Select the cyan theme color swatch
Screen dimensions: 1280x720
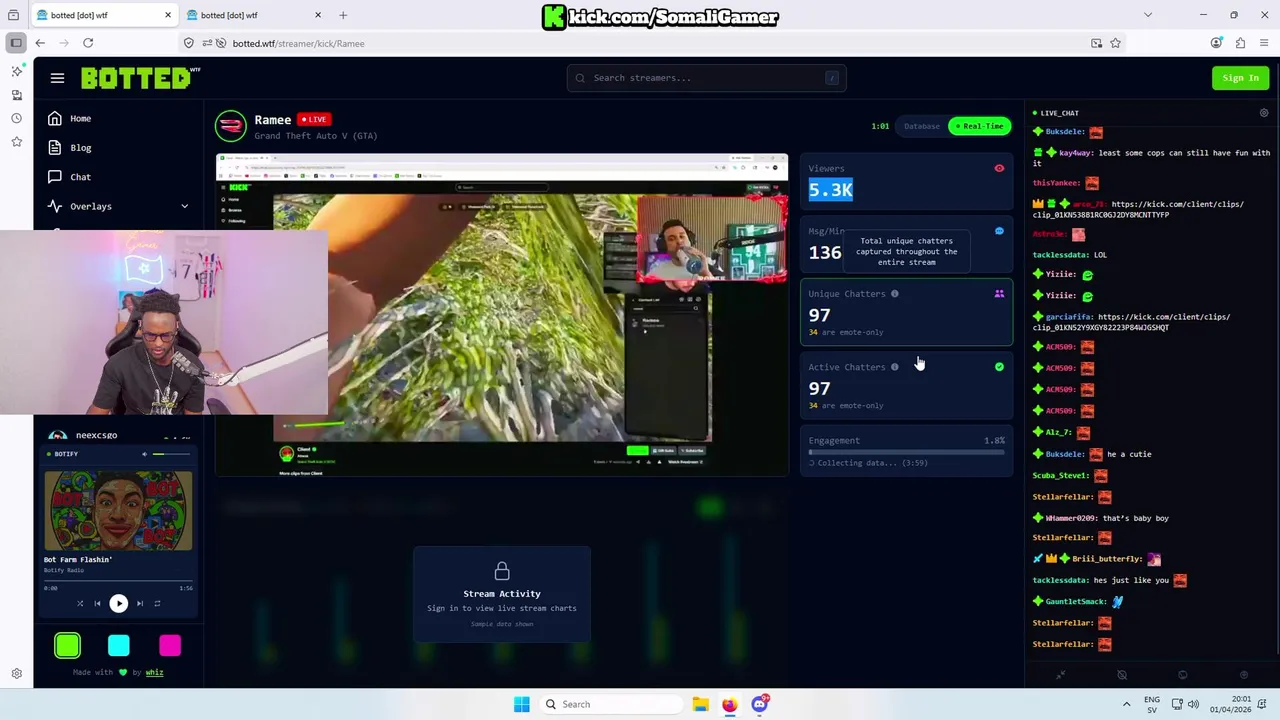[x=118, y=646]
